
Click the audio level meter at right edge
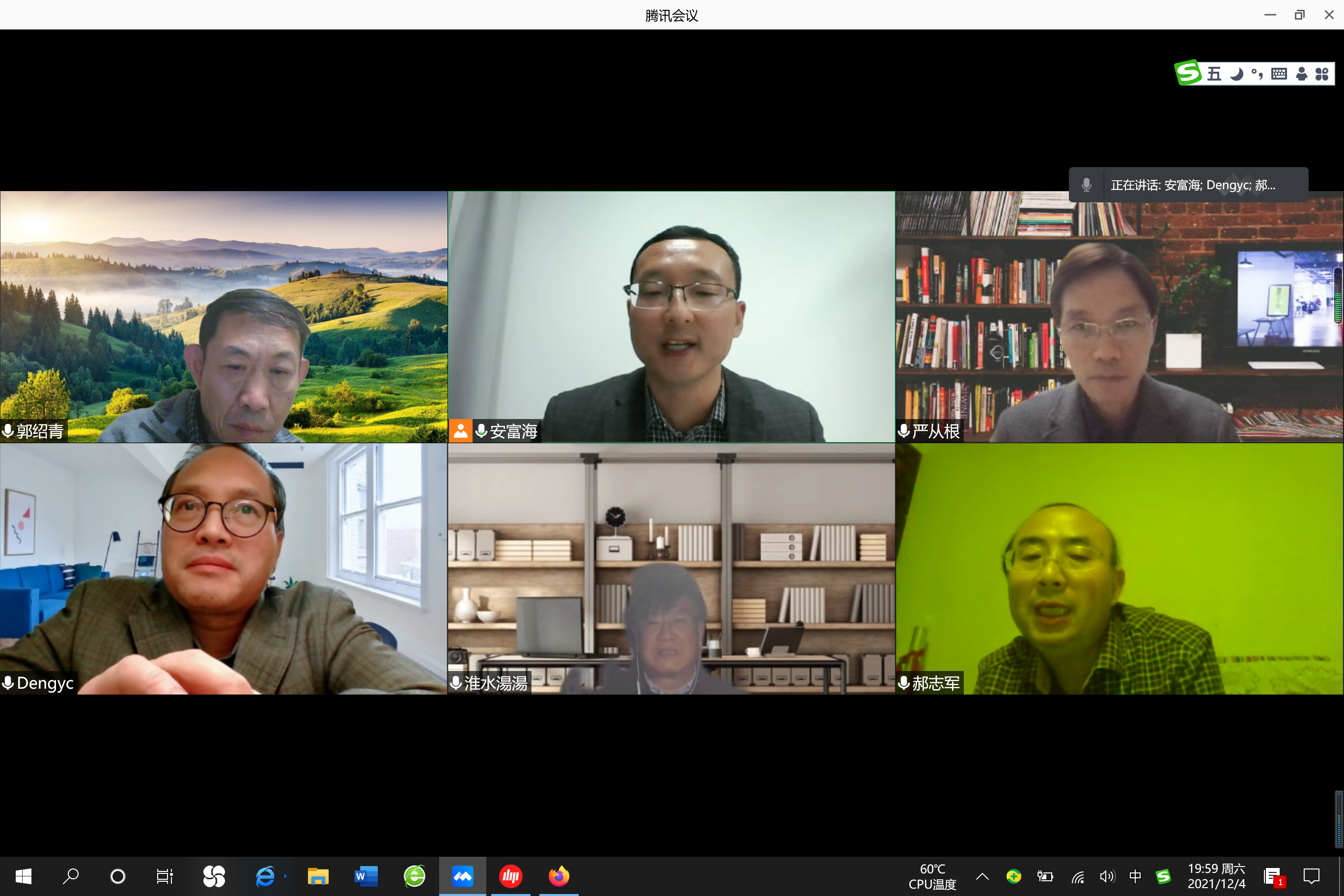(1338, 819)
